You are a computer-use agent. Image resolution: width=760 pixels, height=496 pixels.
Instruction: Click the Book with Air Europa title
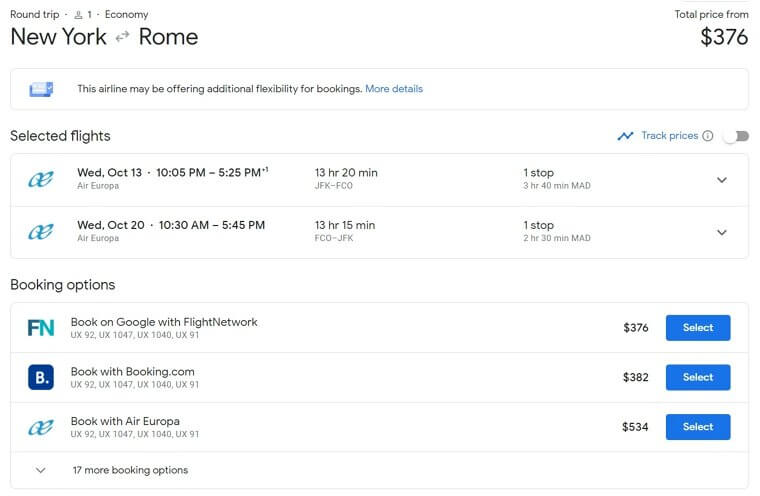(125, 421)
